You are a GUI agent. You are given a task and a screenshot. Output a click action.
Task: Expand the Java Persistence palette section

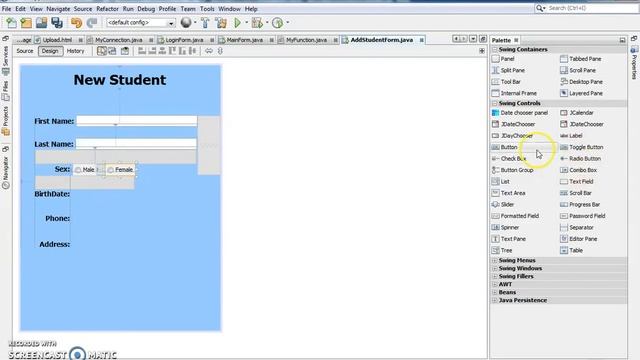pos(494,300)
